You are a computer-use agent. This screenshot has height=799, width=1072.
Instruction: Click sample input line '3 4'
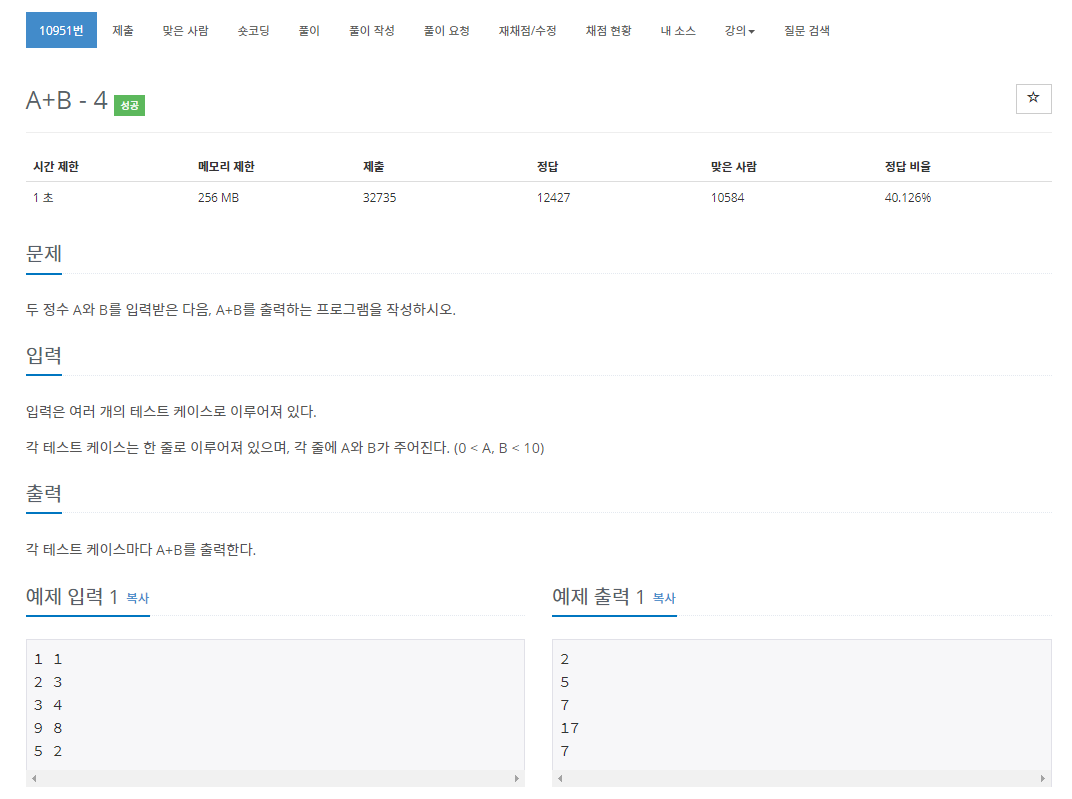point(48,705)
